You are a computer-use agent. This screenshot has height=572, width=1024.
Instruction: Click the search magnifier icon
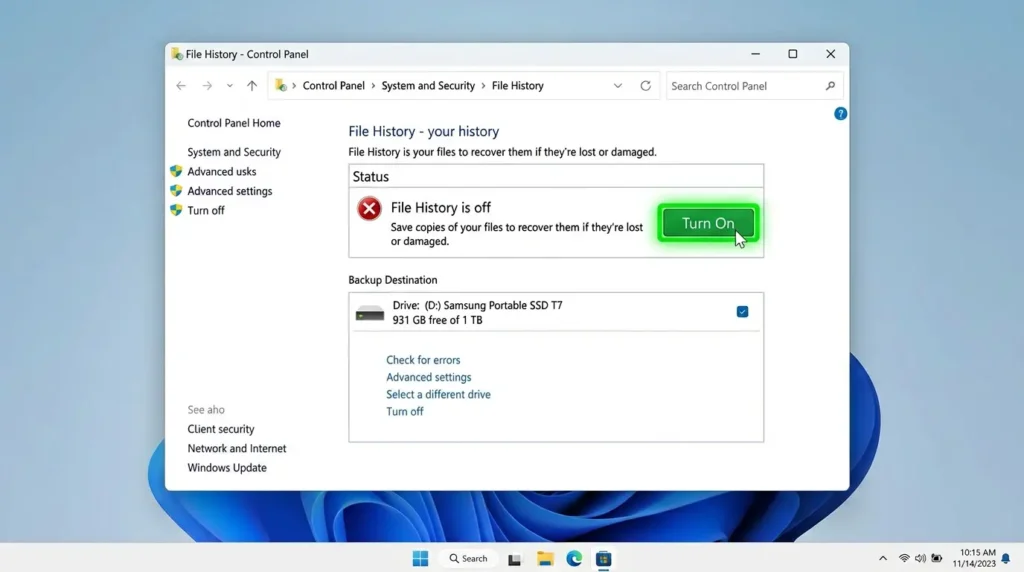(830, 86)
